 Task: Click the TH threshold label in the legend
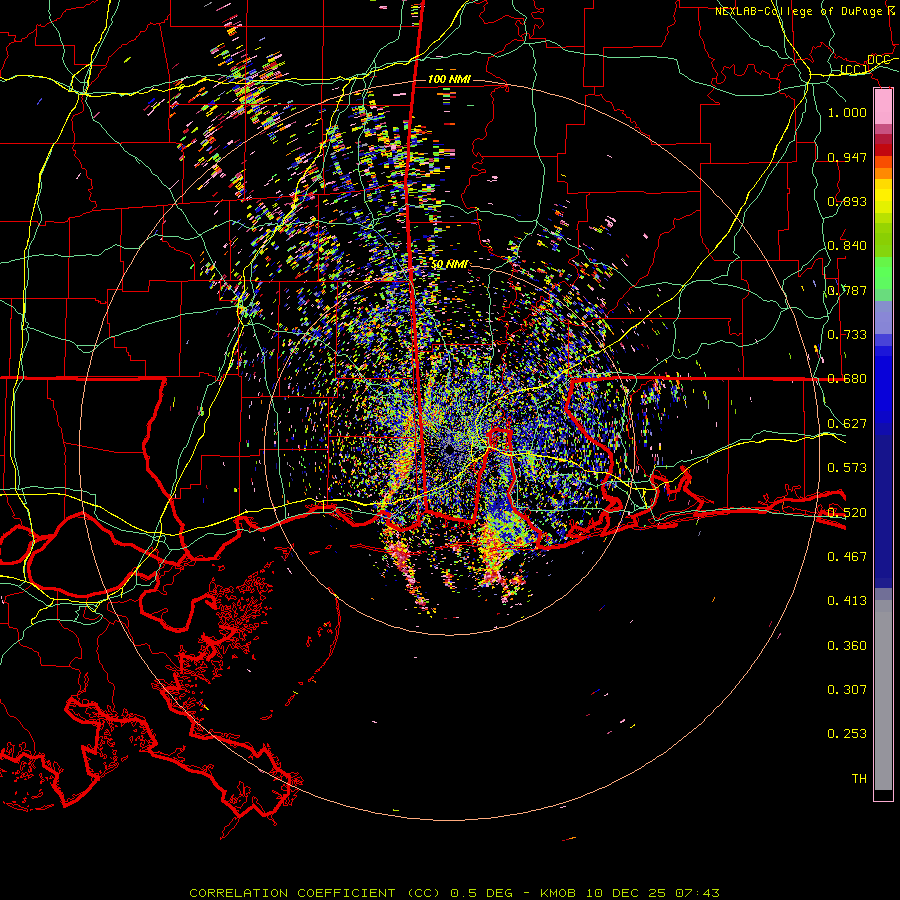tap(859, 778)
